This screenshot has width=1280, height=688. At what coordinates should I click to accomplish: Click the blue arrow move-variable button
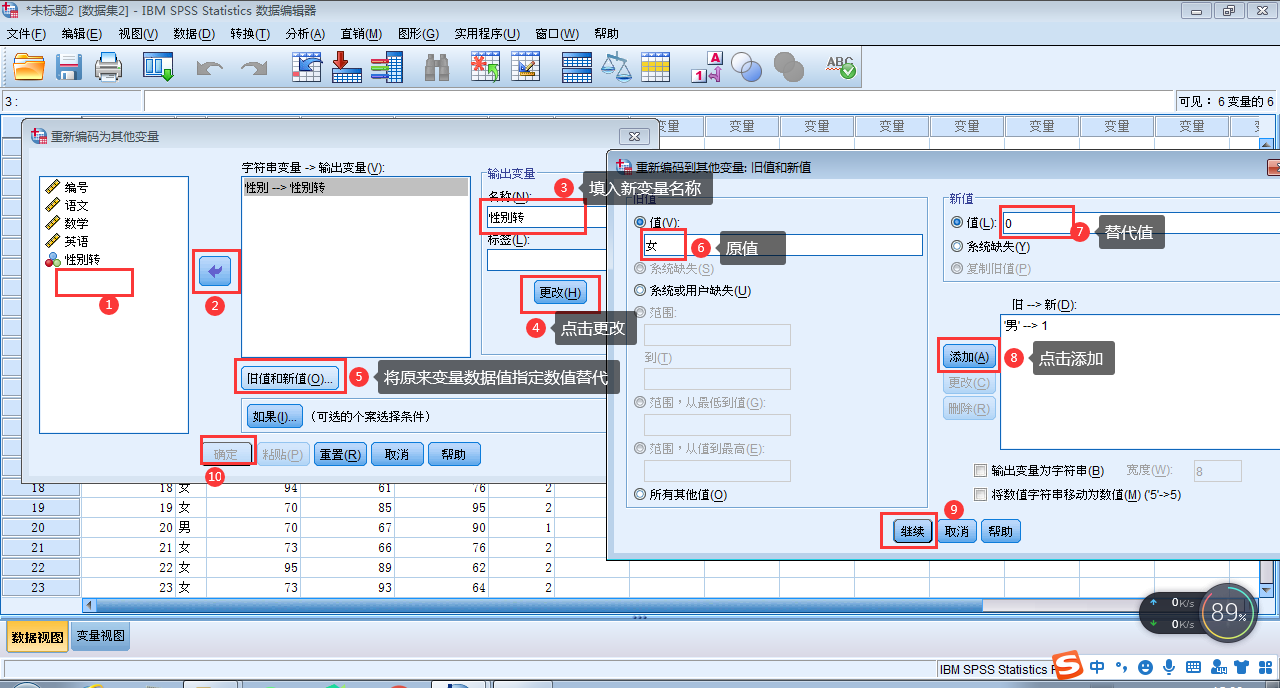pyautogui.click(x=215, y=271)
